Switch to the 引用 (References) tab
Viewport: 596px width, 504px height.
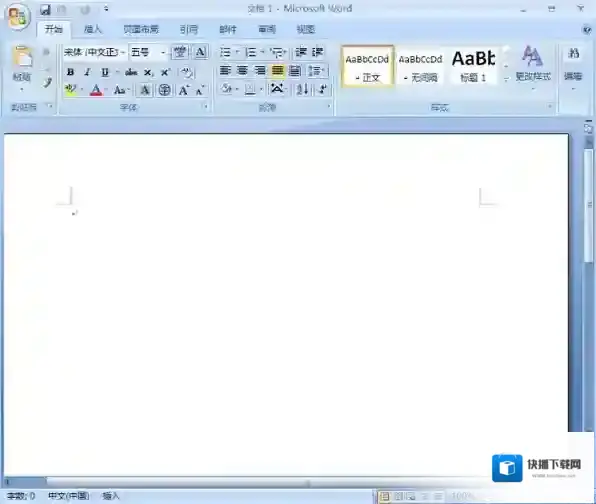189,29
